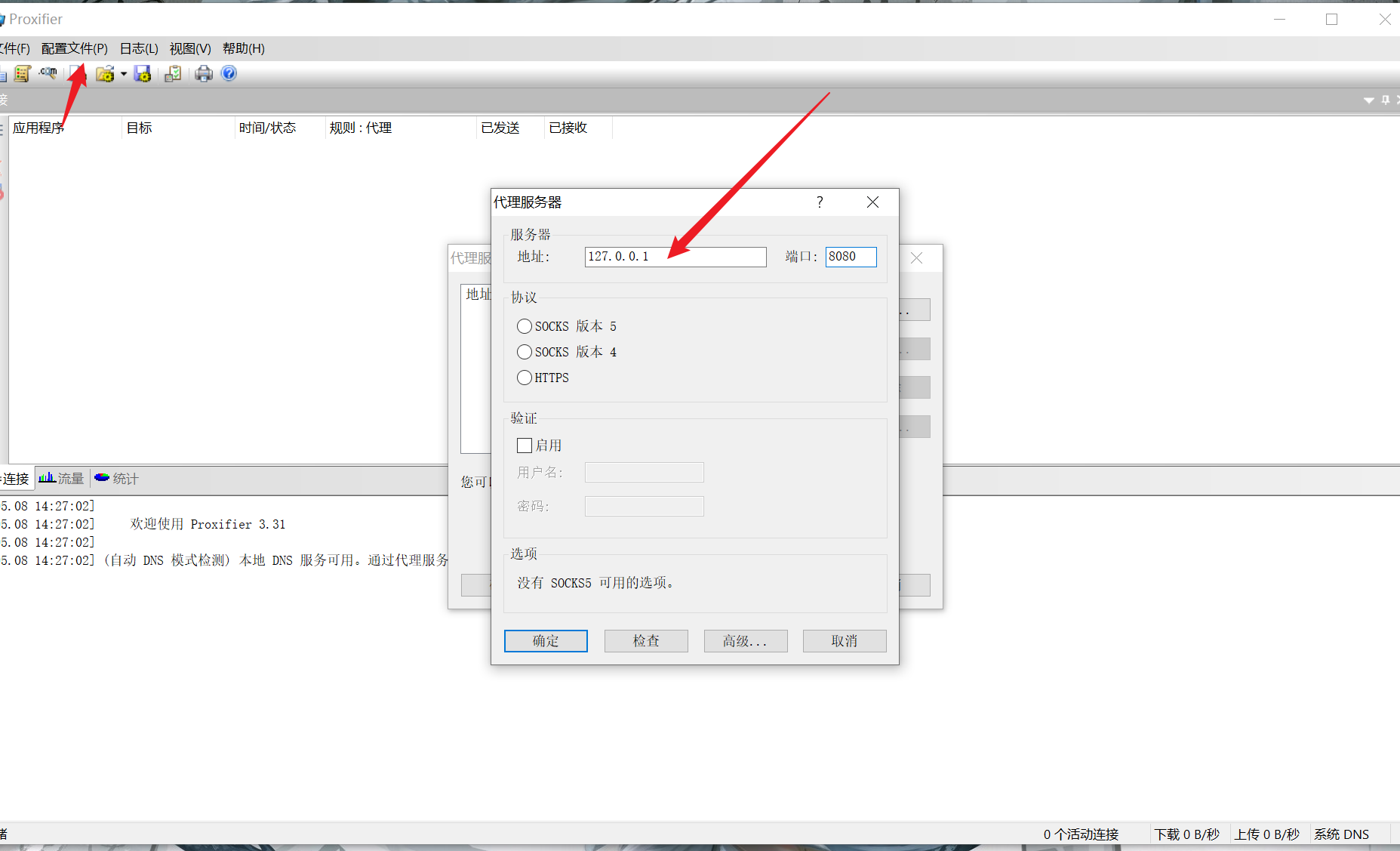This screenshot has height=851, width=1400.
Task: Open the profile open dropdown arrow
Action: (x=123, y=73)
